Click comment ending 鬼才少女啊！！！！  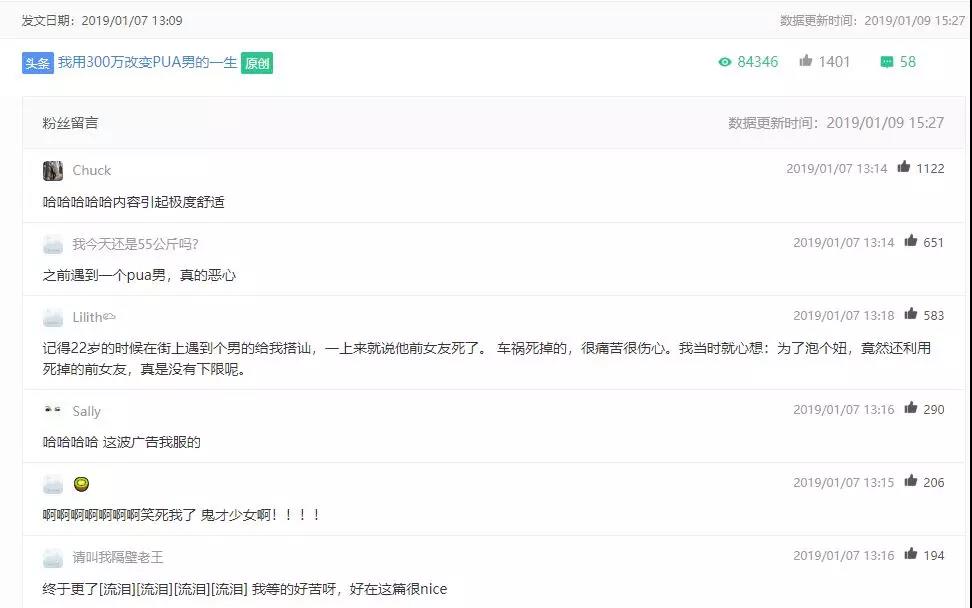pos(182,515)
